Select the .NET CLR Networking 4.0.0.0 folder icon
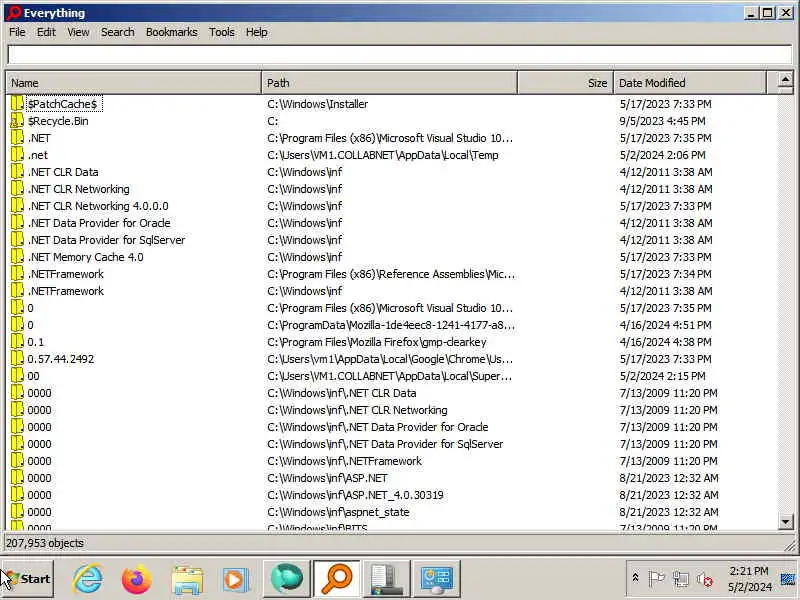The width and height of the screenshot is (800, 600). tap(17, 206)
